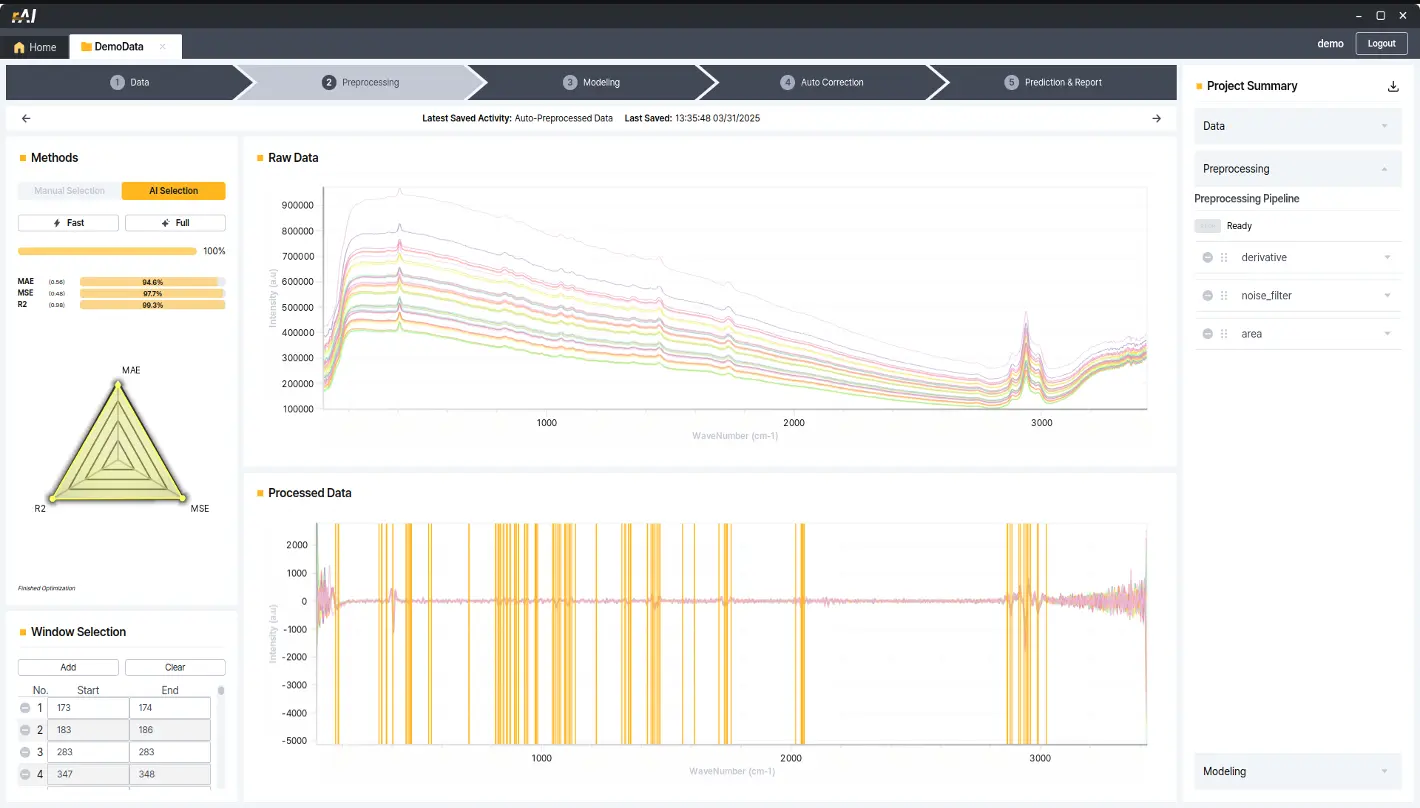Click the noise_filter step drag handle
The width and height of the screenshot is (1420, 808).
coord(1224,295)
